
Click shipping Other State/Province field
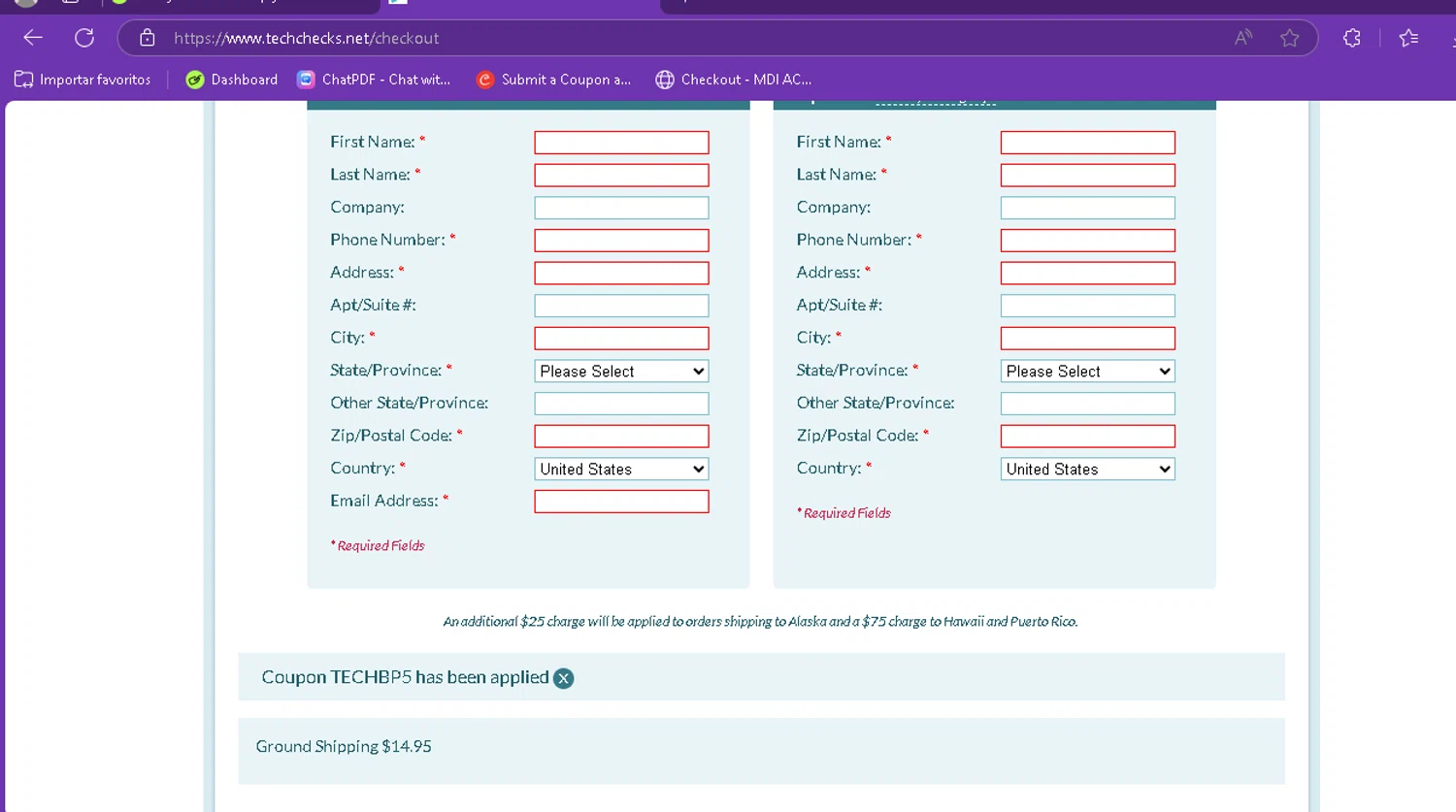[x=1088, y=404]
